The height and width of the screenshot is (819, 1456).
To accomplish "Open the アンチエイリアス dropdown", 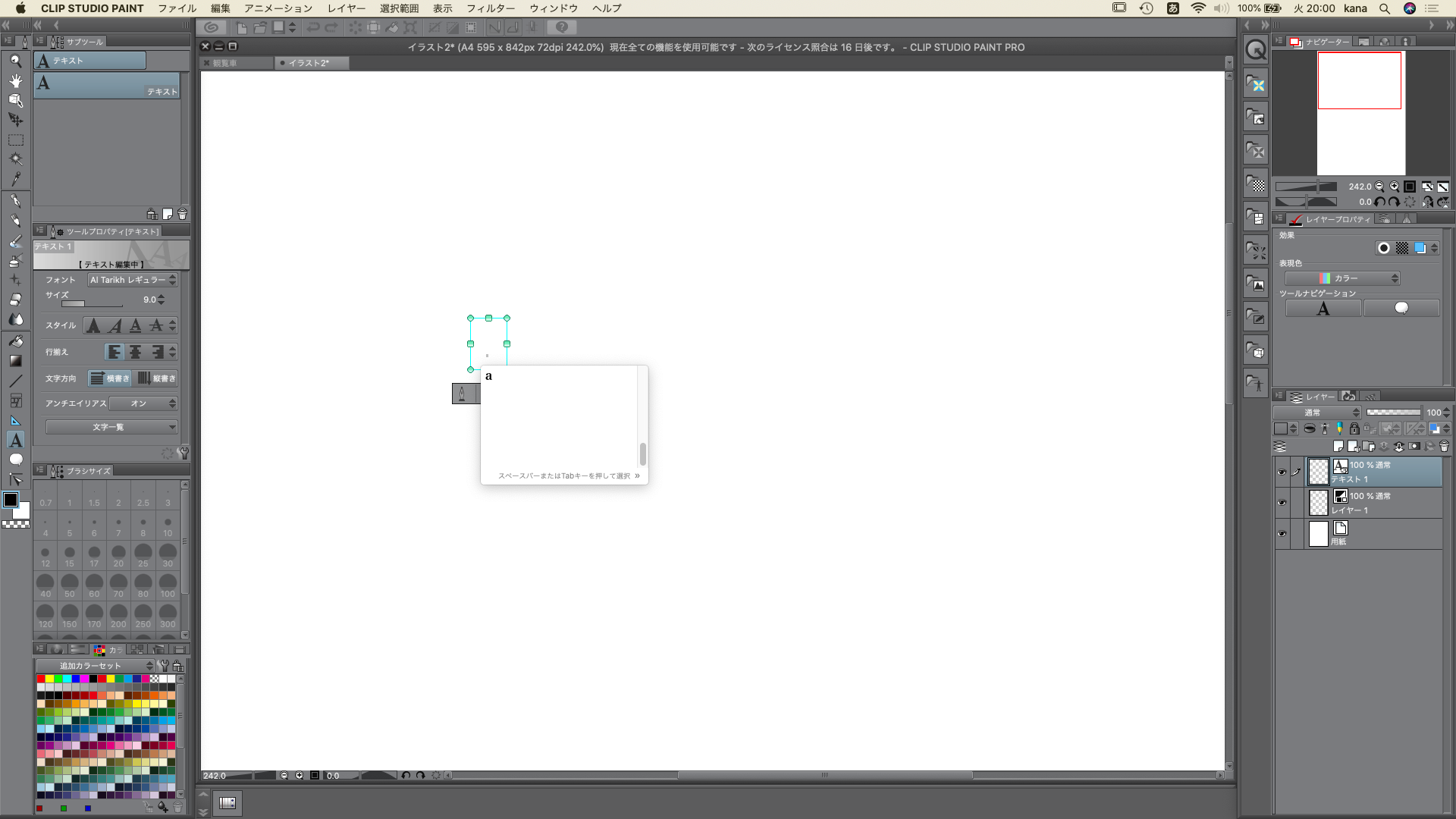I will [x=143, y=403].
